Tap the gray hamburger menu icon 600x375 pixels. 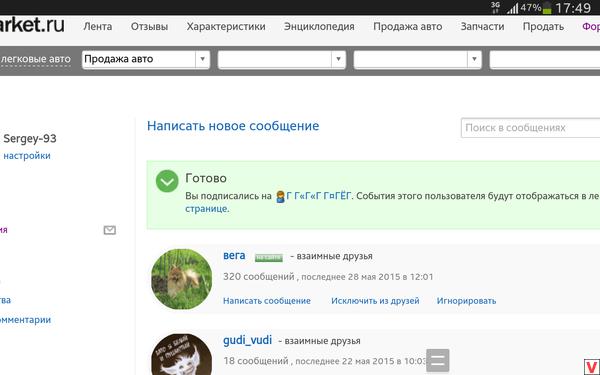pyautogui.click(x=438, y=360)
